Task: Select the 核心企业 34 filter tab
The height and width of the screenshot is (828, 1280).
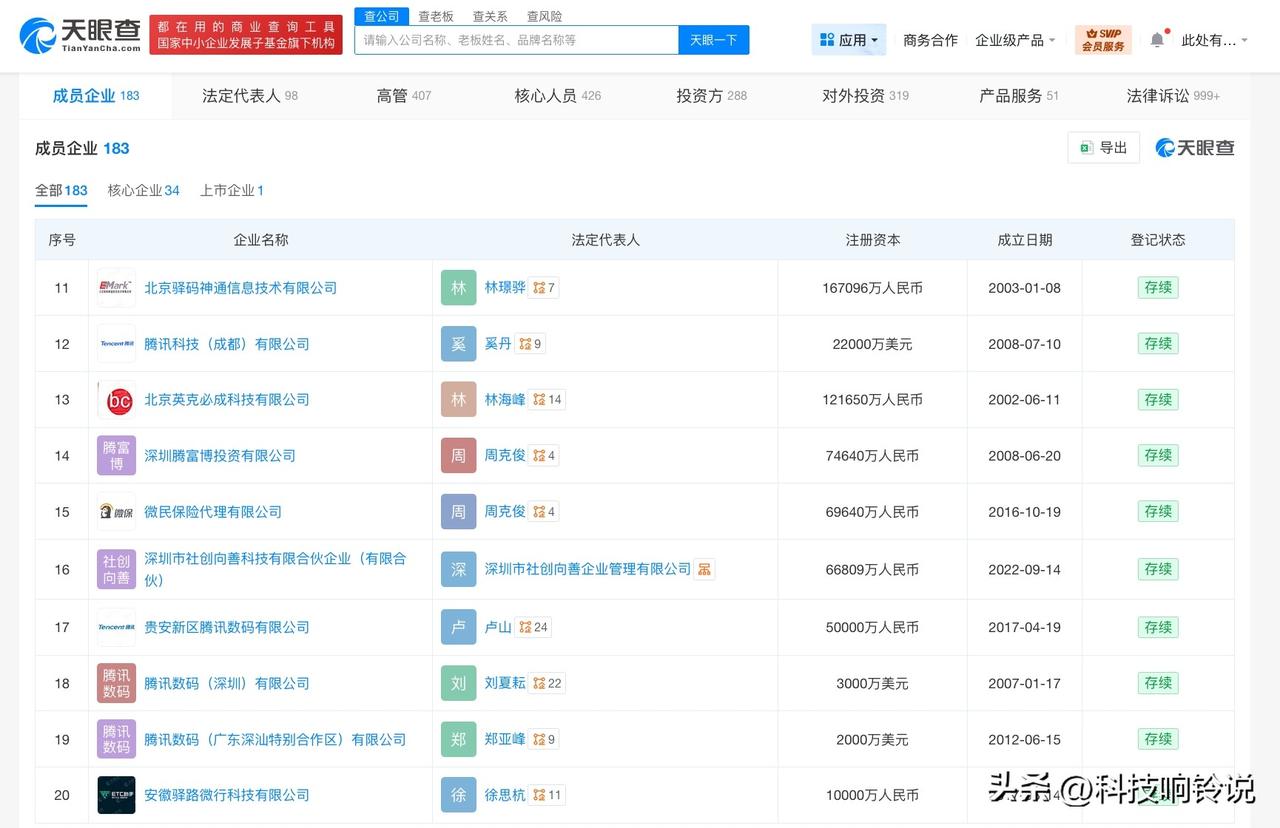Action: [143, 190]
